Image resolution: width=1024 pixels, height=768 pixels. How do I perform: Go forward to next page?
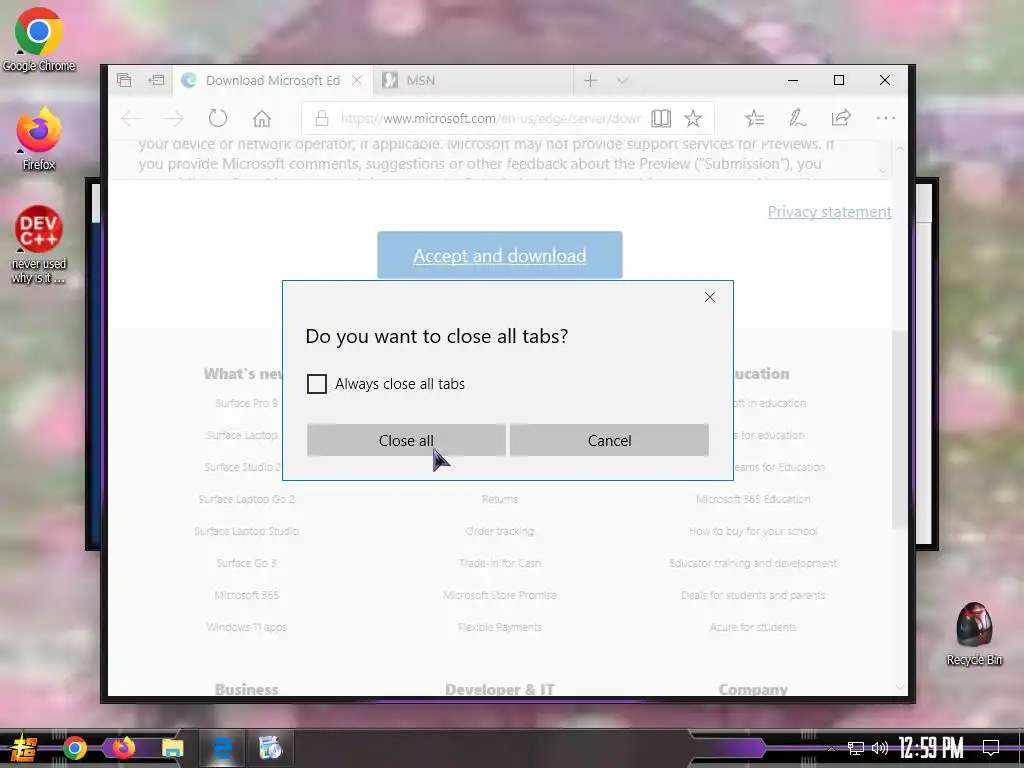(x=174, y=118)
